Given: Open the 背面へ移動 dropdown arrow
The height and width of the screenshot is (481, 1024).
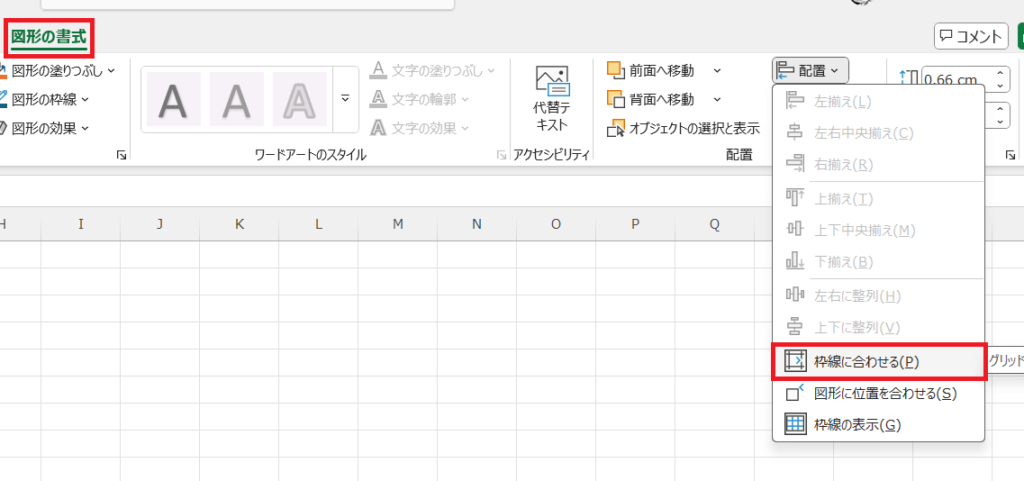Looking at the screenshot, I should coord(717,99).
